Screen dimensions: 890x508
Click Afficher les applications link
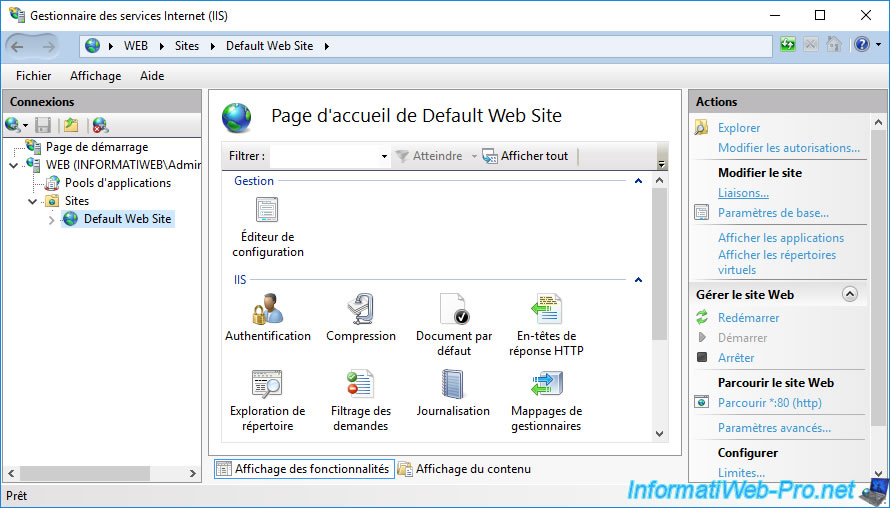click(x=780, y=238)
